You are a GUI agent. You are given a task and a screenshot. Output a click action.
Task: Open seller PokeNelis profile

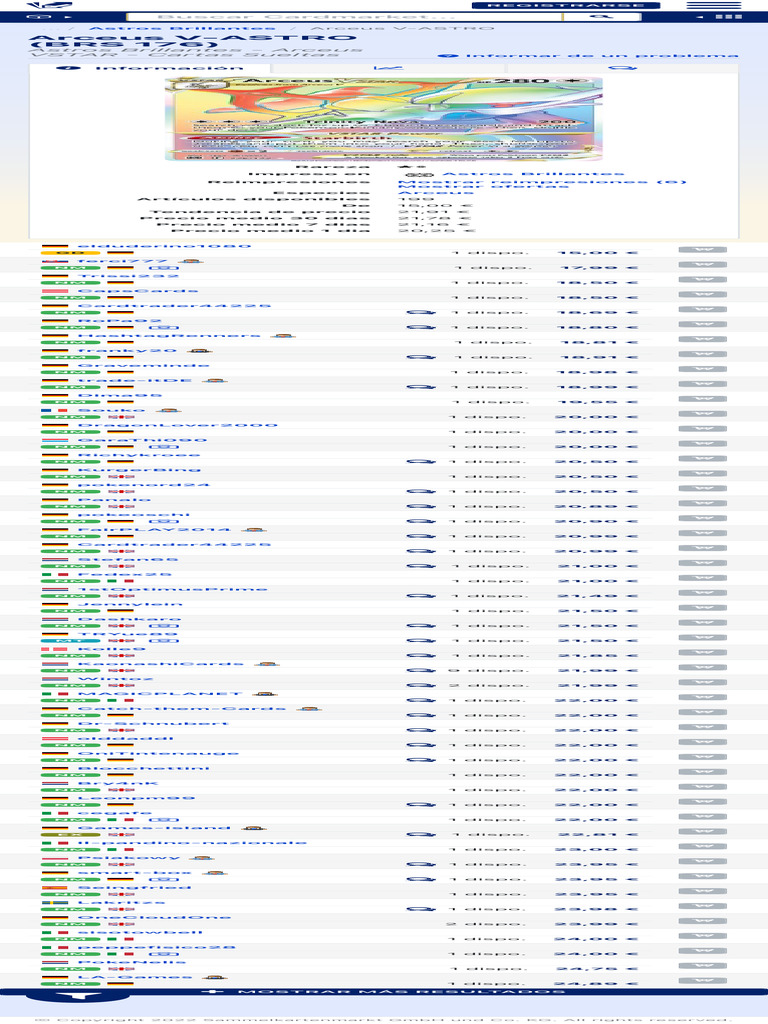click(x=131, y=961)
